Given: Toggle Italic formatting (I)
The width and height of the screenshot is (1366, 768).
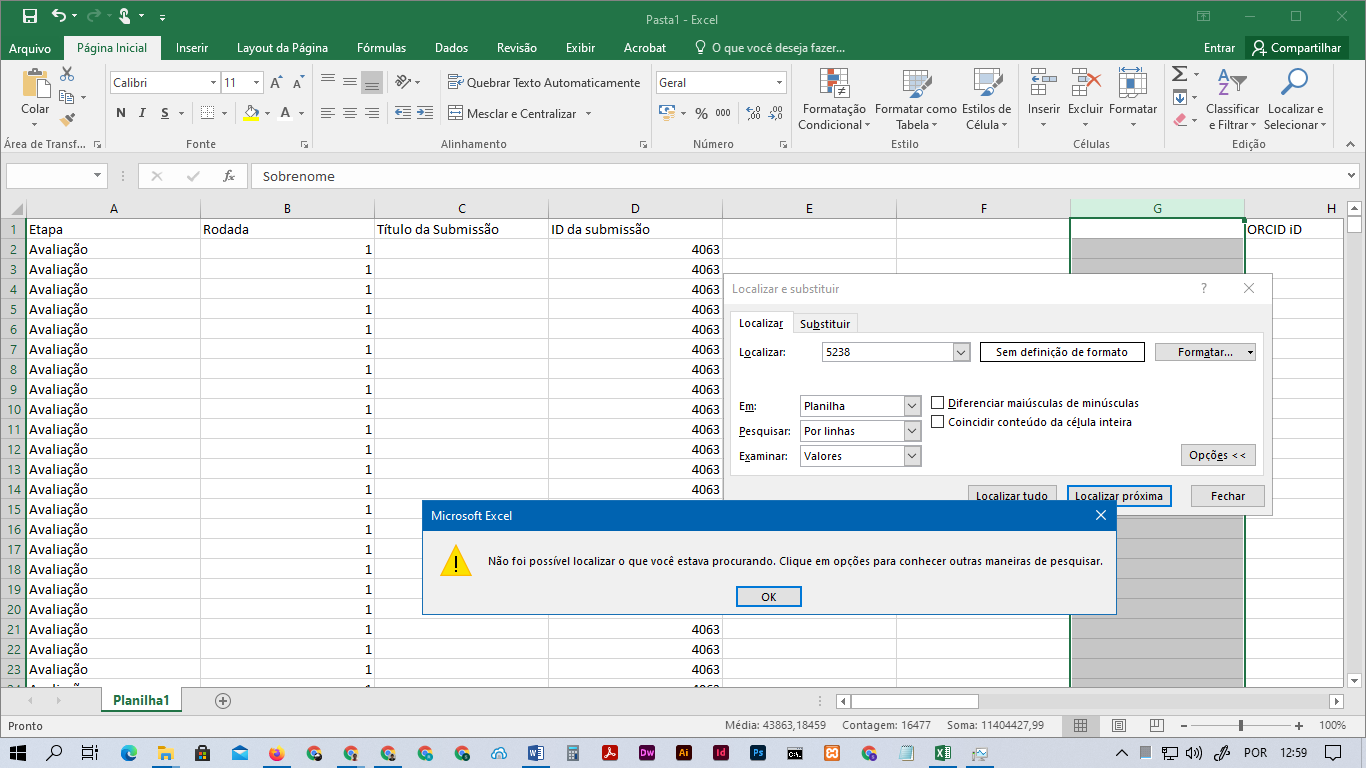Looking at the screenshot, I should (x=143, y=113).
